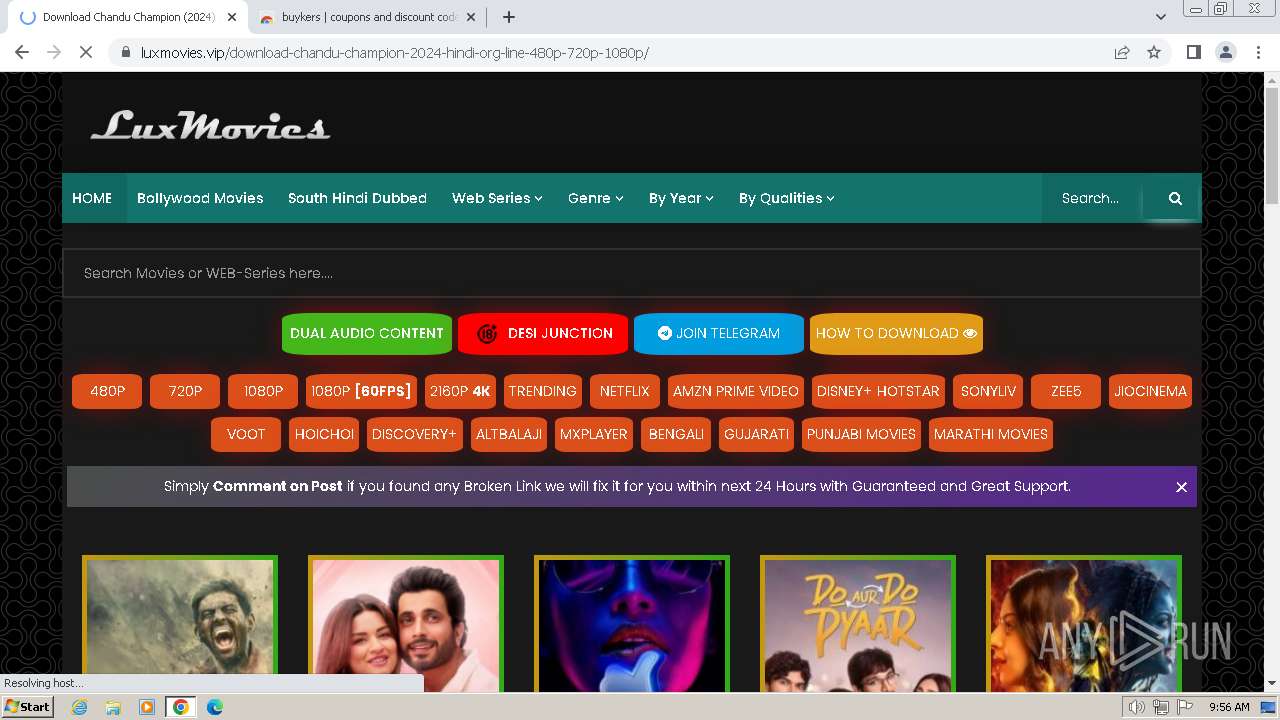The image size is (1280, 720).
Task: Expand the Web Series dropdown
Action: [497, 198]
